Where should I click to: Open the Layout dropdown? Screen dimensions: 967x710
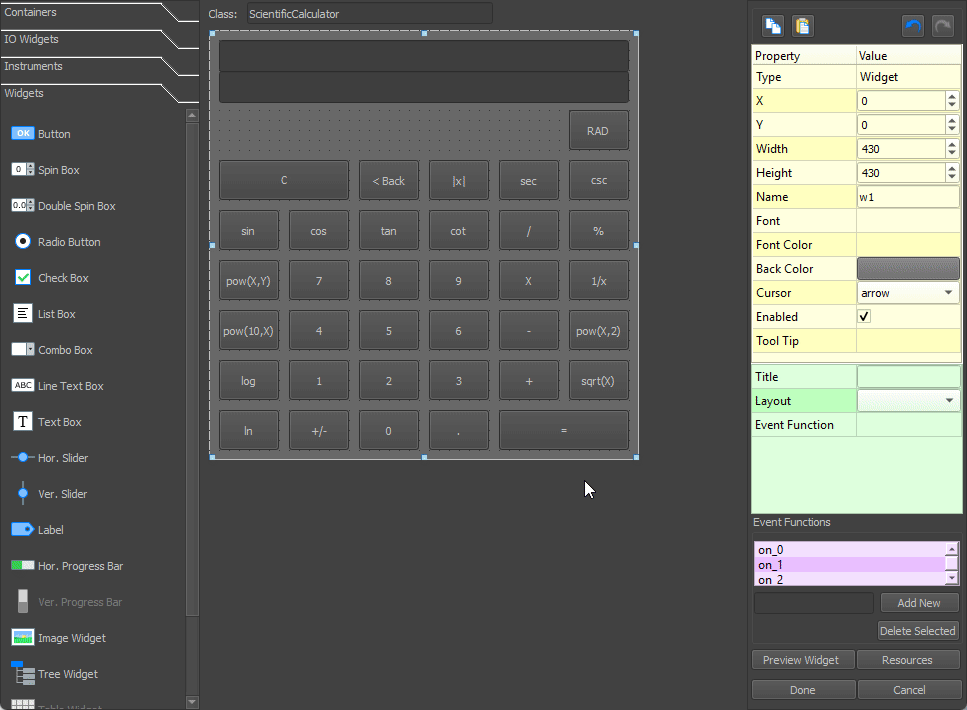(908, 401)
